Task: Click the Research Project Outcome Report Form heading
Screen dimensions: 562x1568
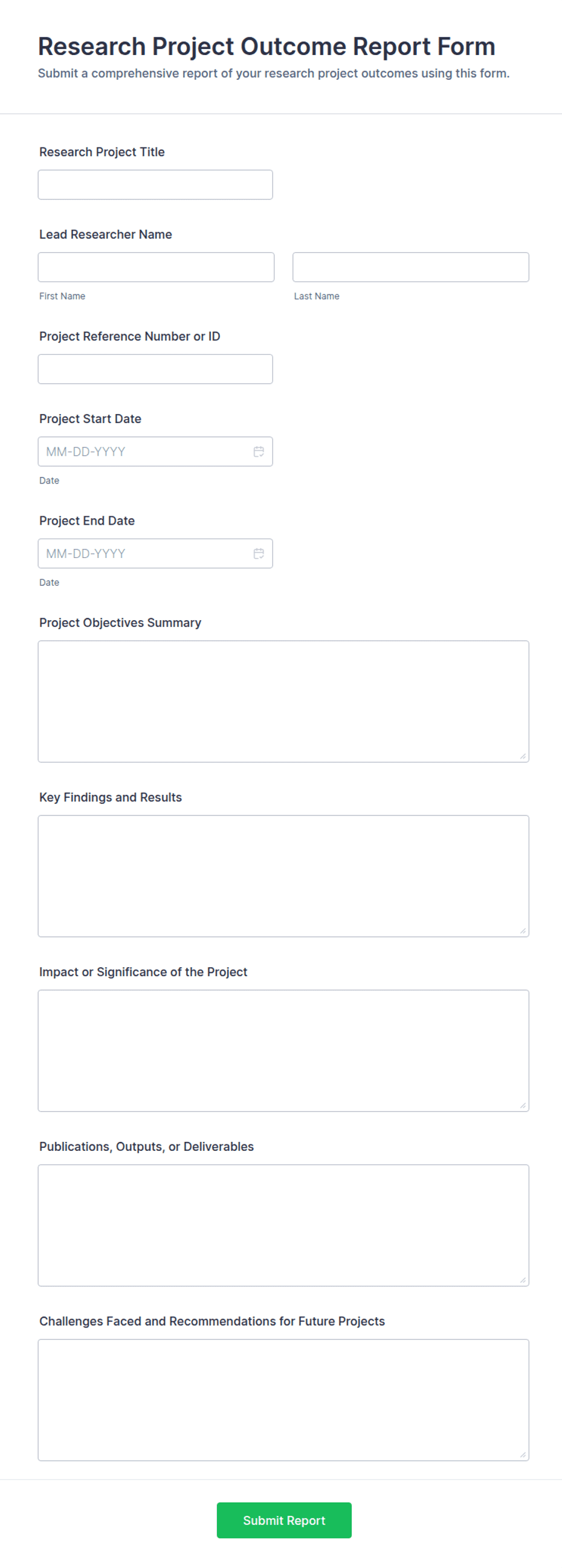Action: coord(266,47)
